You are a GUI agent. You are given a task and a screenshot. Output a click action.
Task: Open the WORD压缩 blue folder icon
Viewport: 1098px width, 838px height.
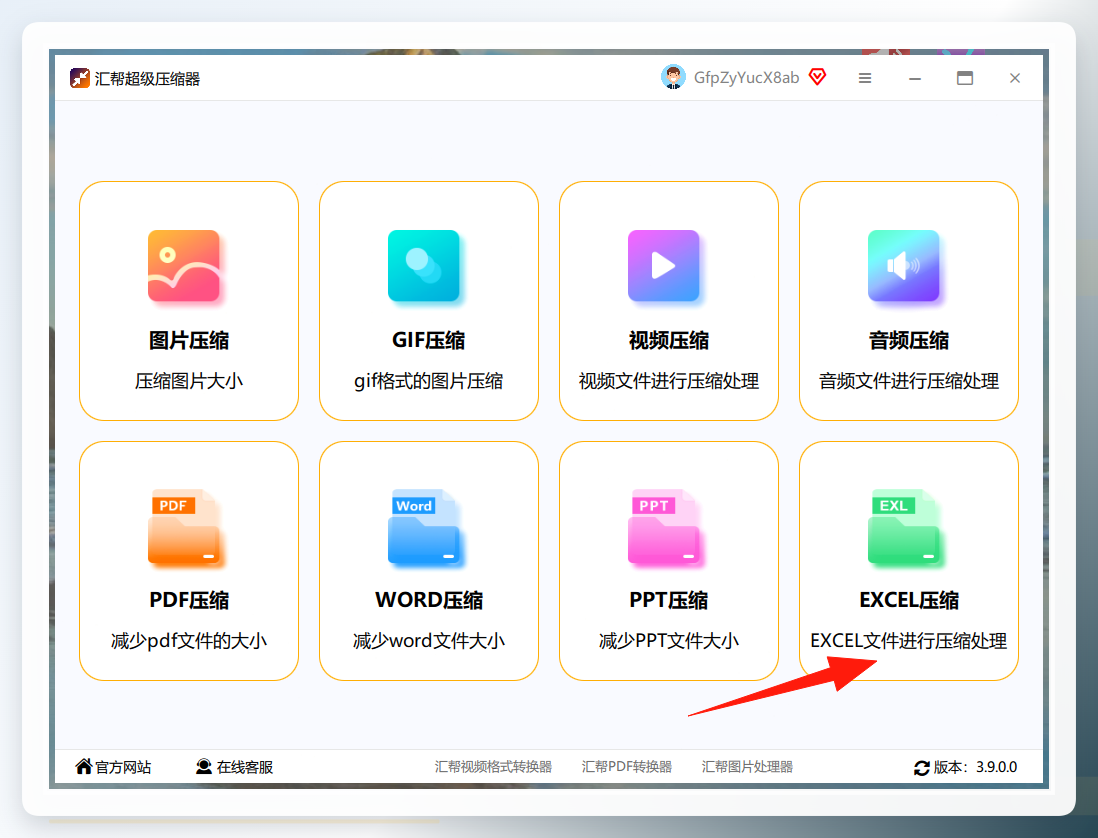point(424,526)
